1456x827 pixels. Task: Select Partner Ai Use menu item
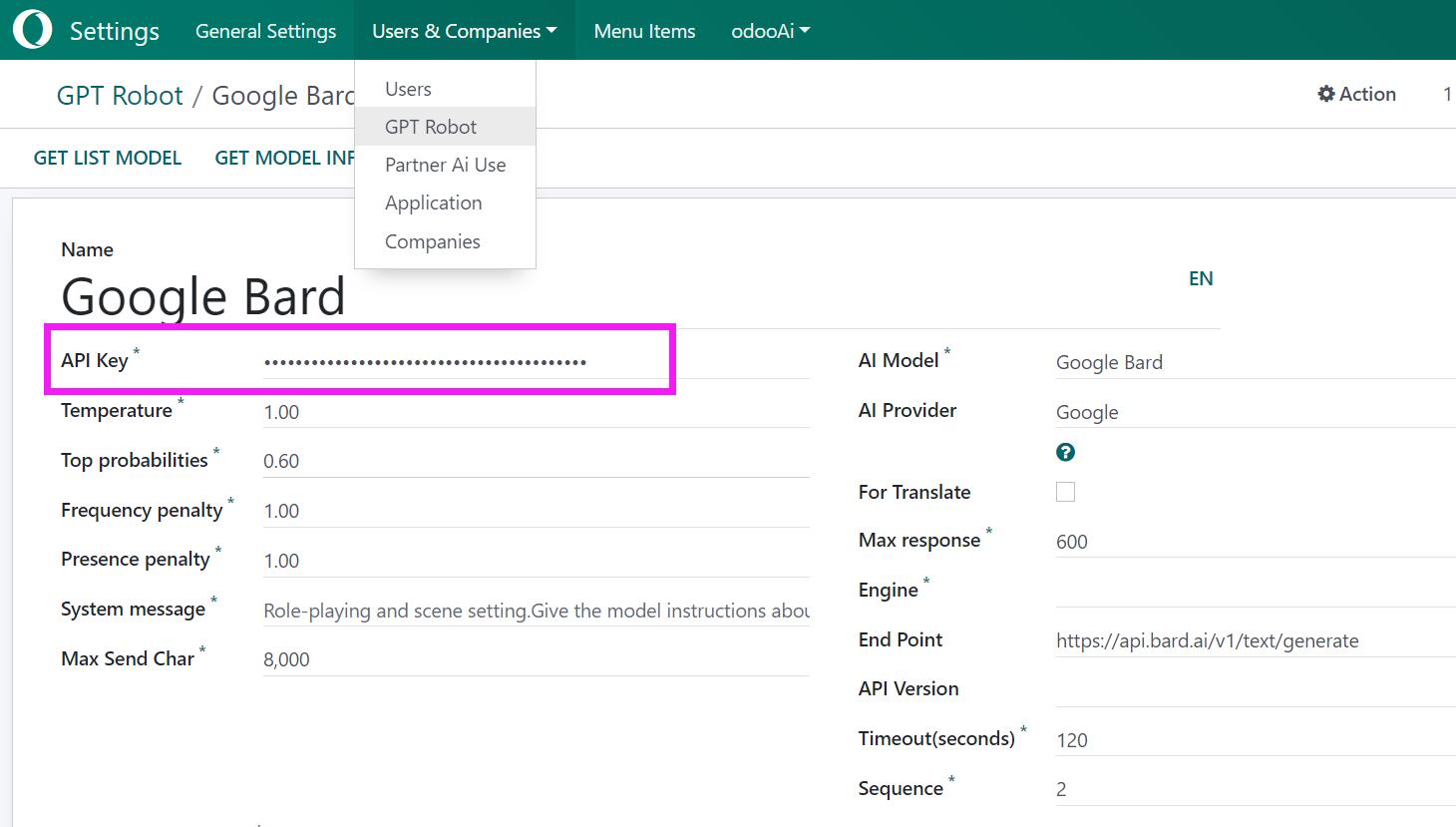tap(445, 165)
